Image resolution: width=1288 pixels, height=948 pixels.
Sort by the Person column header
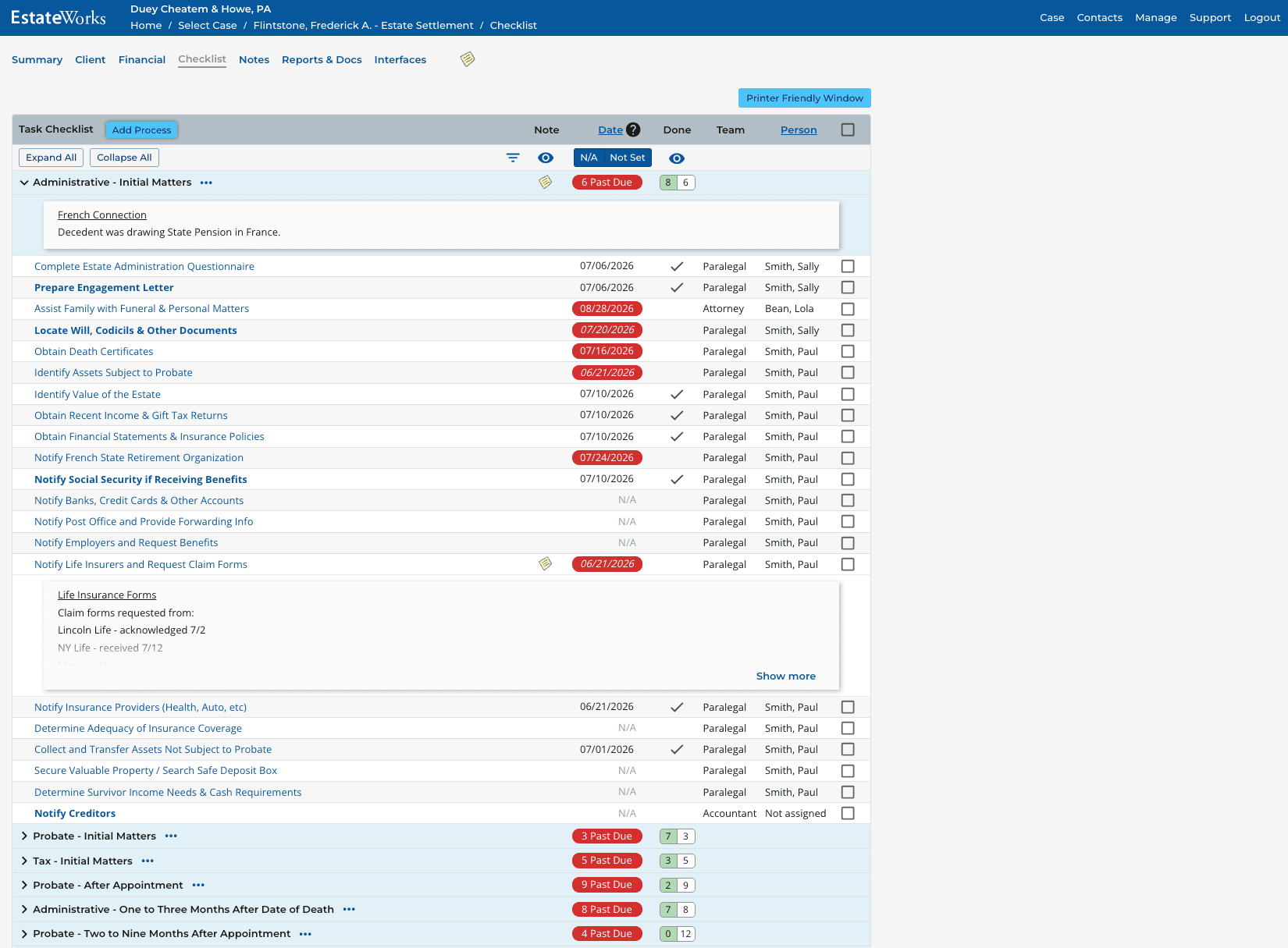click(x=799, y=130)
